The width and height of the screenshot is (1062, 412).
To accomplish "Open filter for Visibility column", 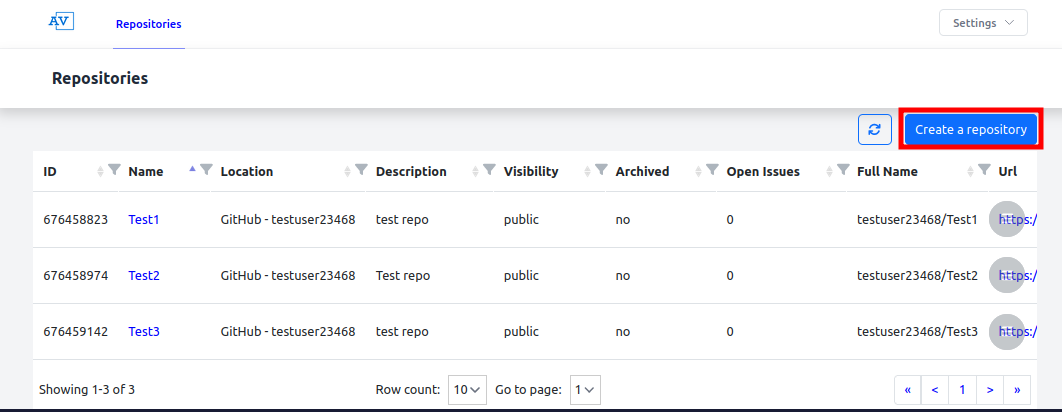I will tap(601, 170).
